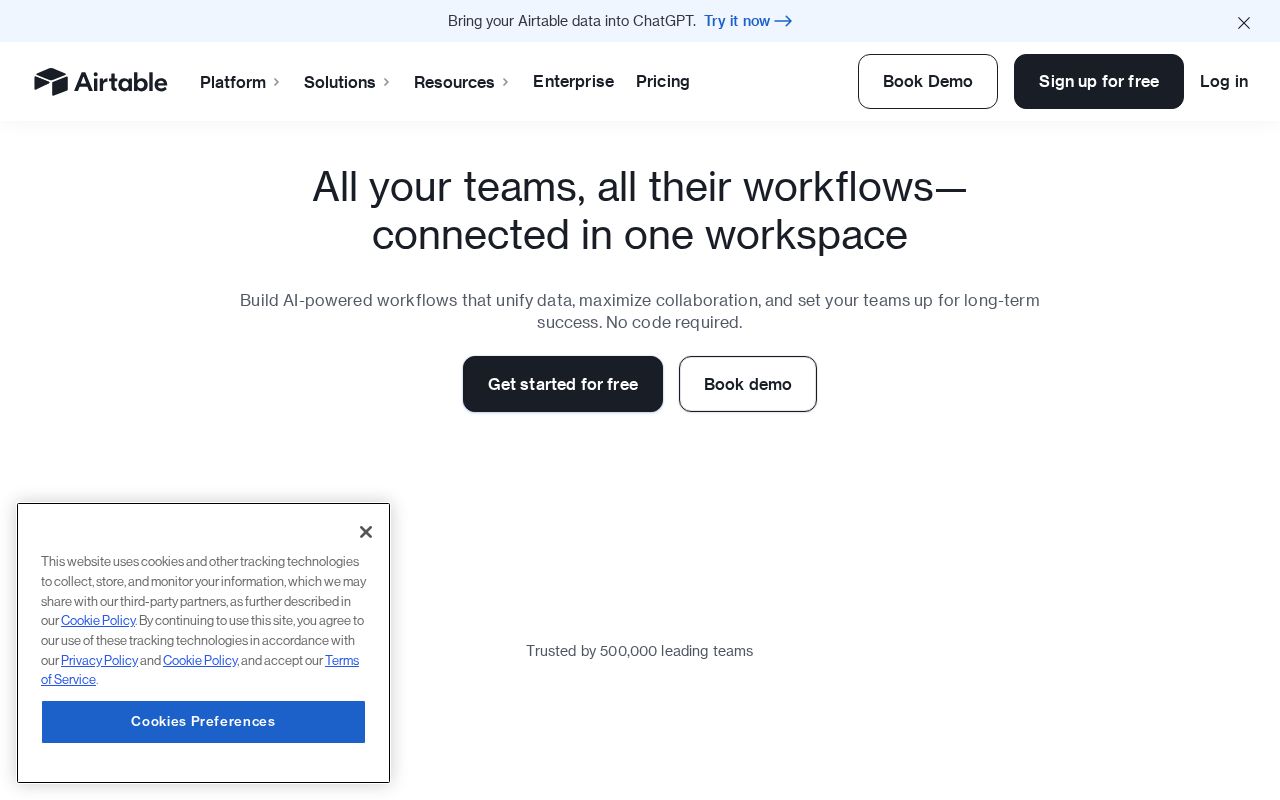The width and height of the screenshot is (1280, 800).
Task: Open the Solutions dropdown
Action: pos(340,82)
